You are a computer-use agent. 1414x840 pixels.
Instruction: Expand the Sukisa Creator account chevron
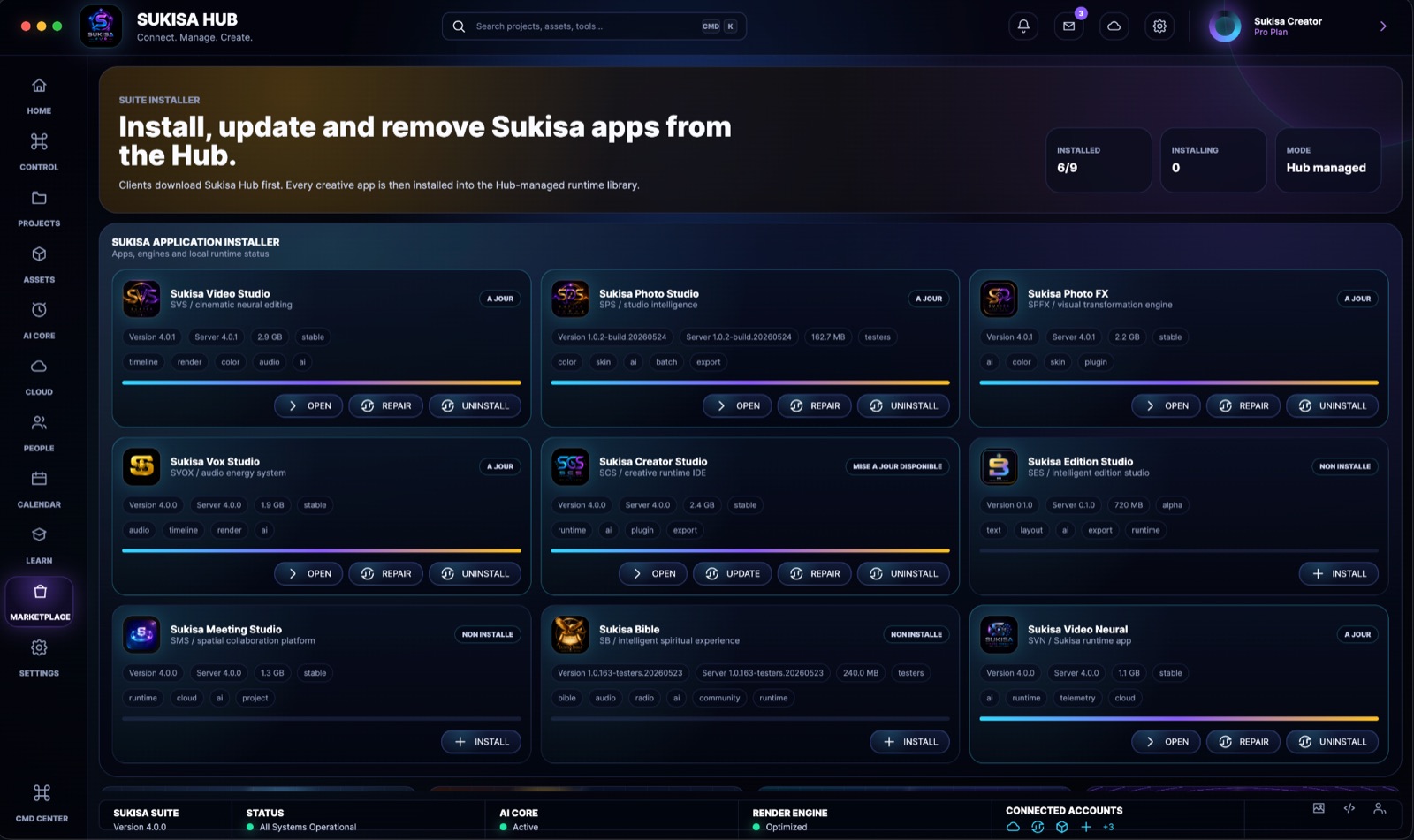pyautogui.click(x=1383, y=26)
